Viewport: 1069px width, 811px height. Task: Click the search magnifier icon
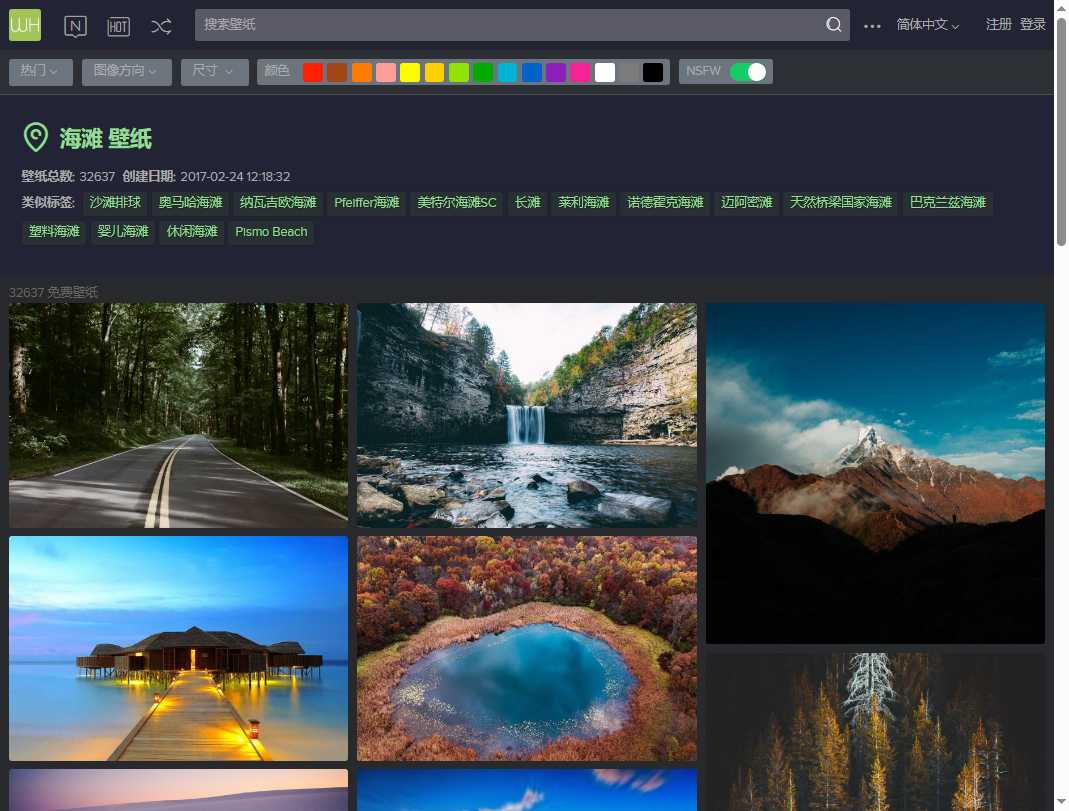tap(833, 24)
